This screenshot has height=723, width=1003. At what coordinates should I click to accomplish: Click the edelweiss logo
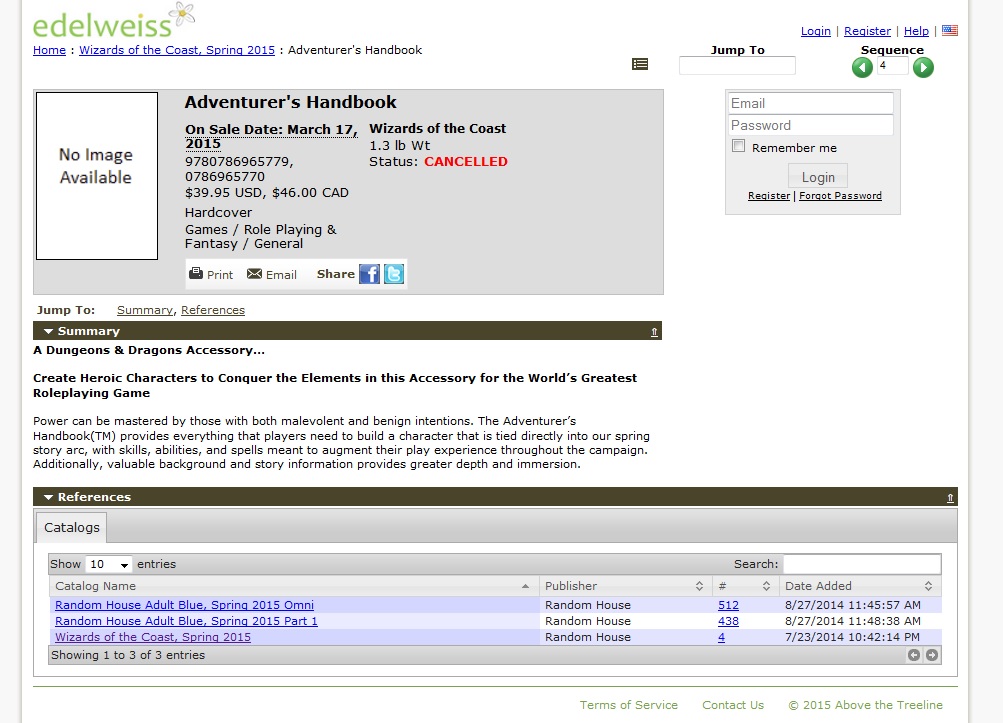(114, 22)
